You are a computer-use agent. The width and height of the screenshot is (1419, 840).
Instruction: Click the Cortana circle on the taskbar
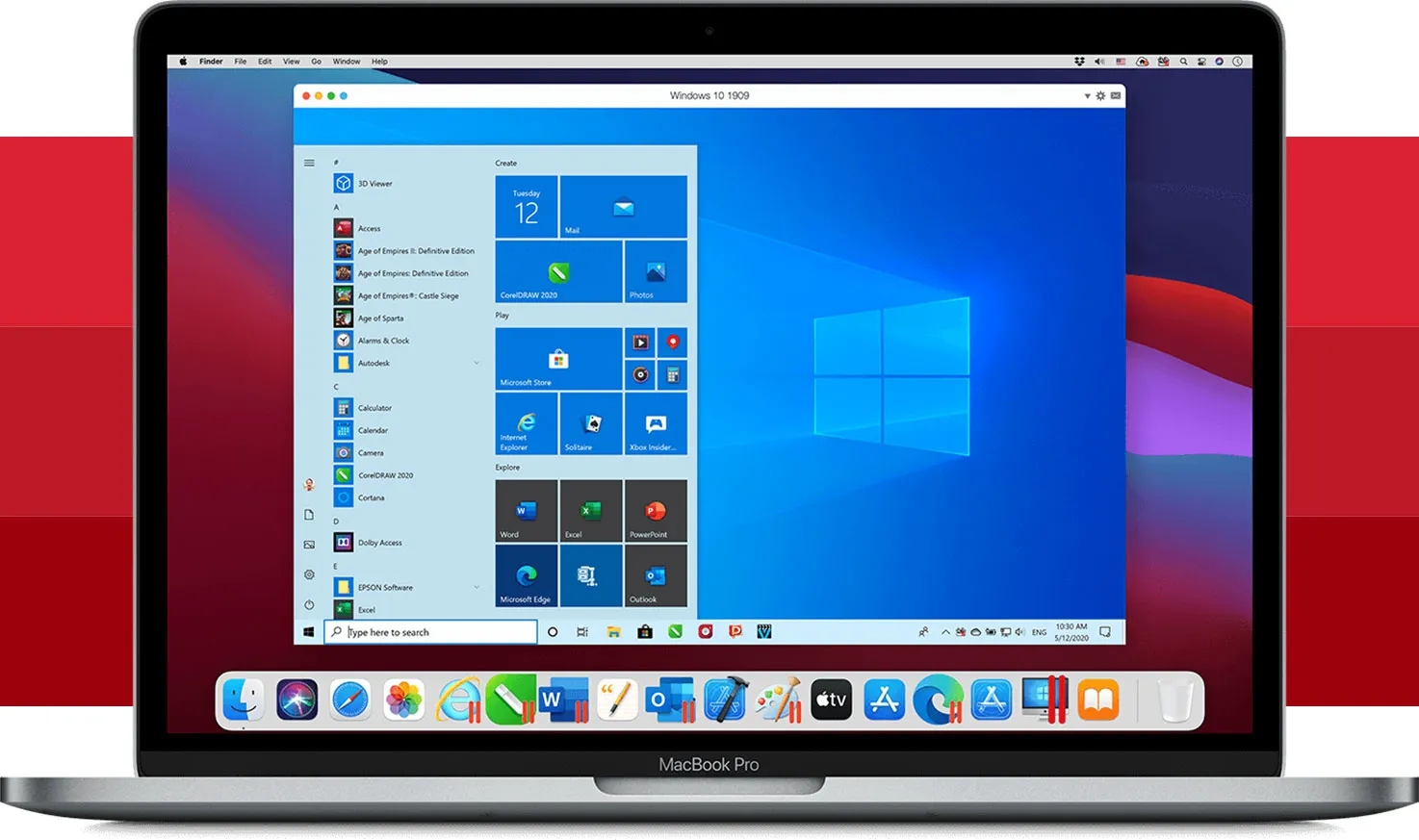coord(553,632)
